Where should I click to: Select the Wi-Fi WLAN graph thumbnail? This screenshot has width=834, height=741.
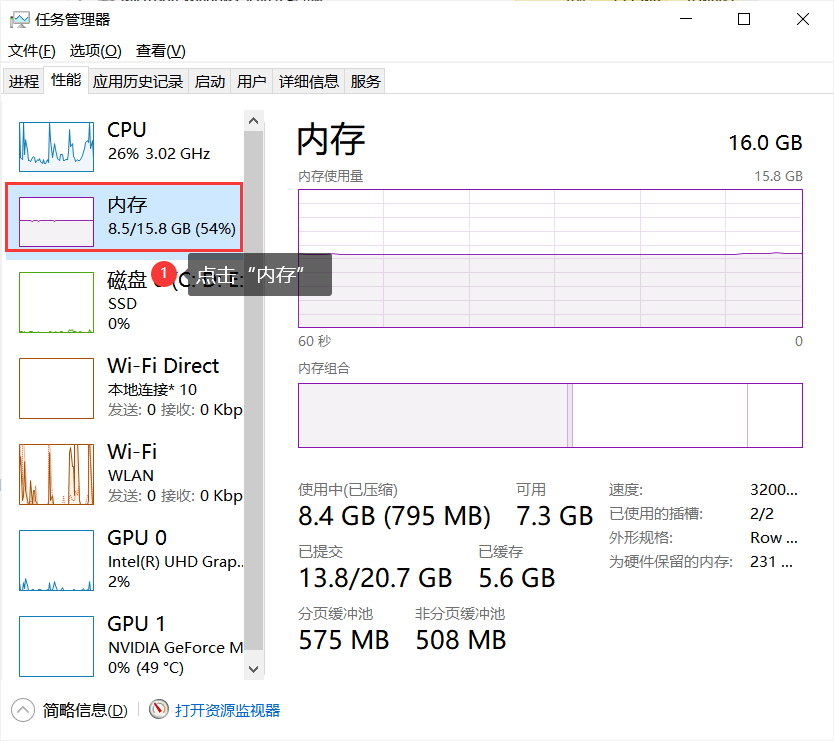click(x=56, y=474)
